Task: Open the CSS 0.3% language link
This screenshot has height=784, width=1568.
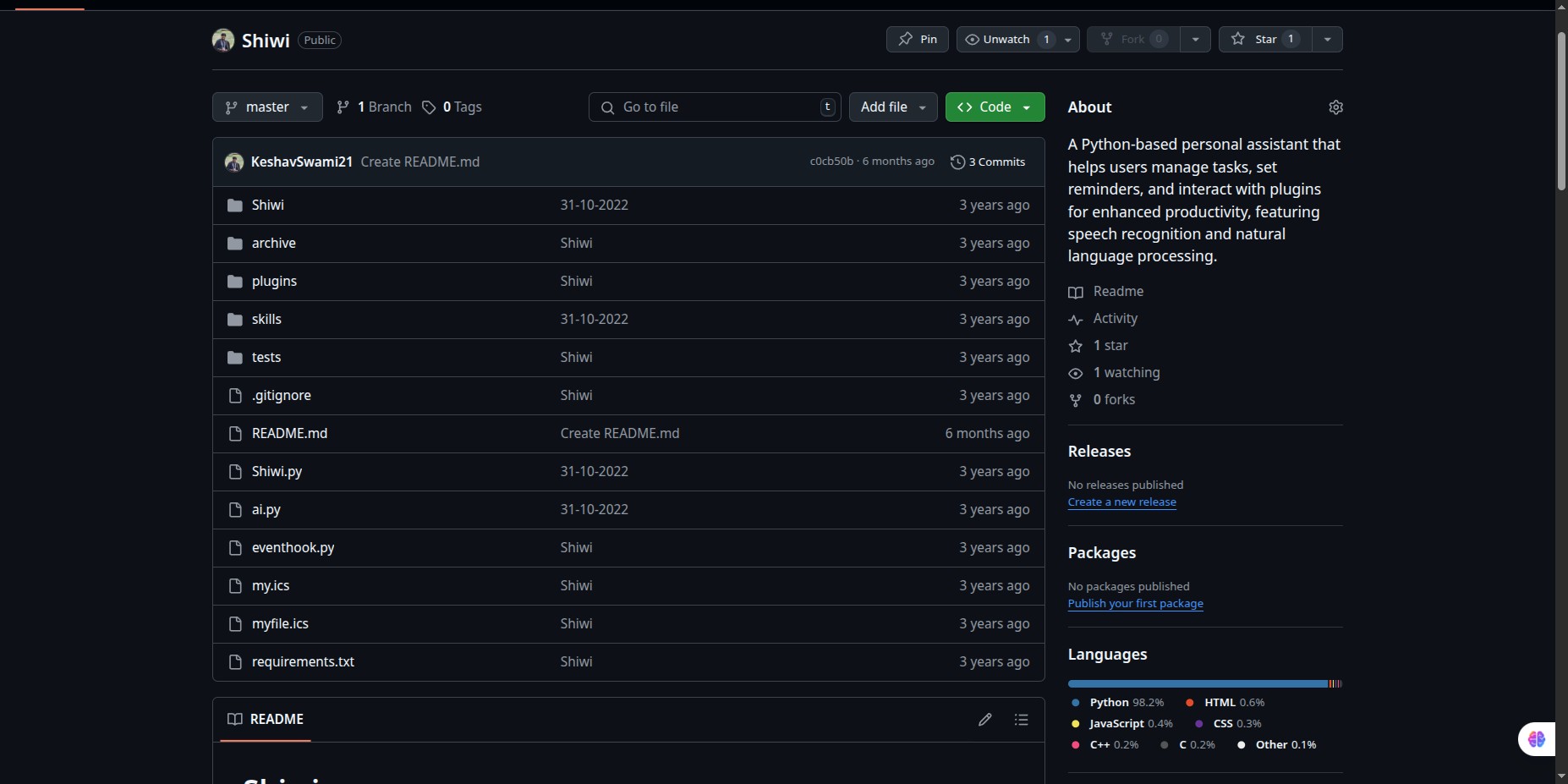Action: coord(1228,723)
